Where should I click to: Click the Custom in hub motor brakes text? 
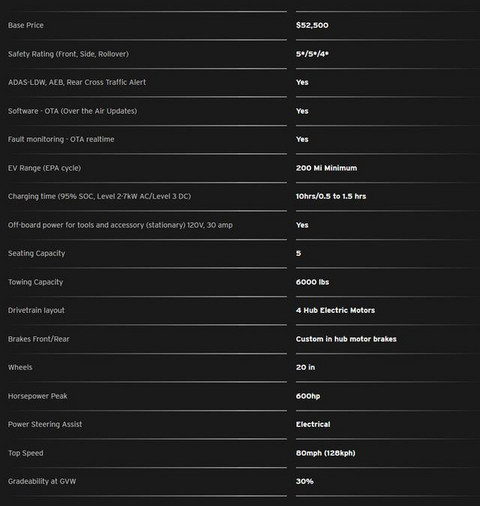pos(346,339)
